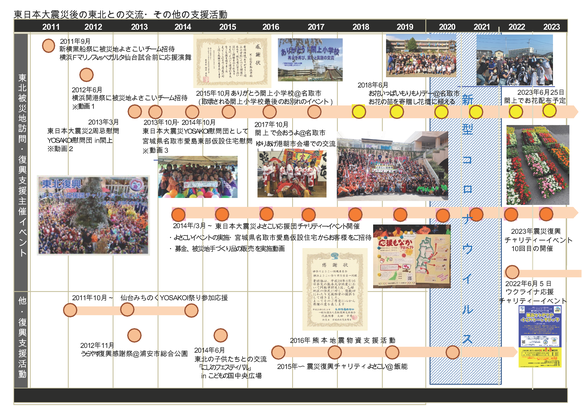Click the 2011 year header

51,27
